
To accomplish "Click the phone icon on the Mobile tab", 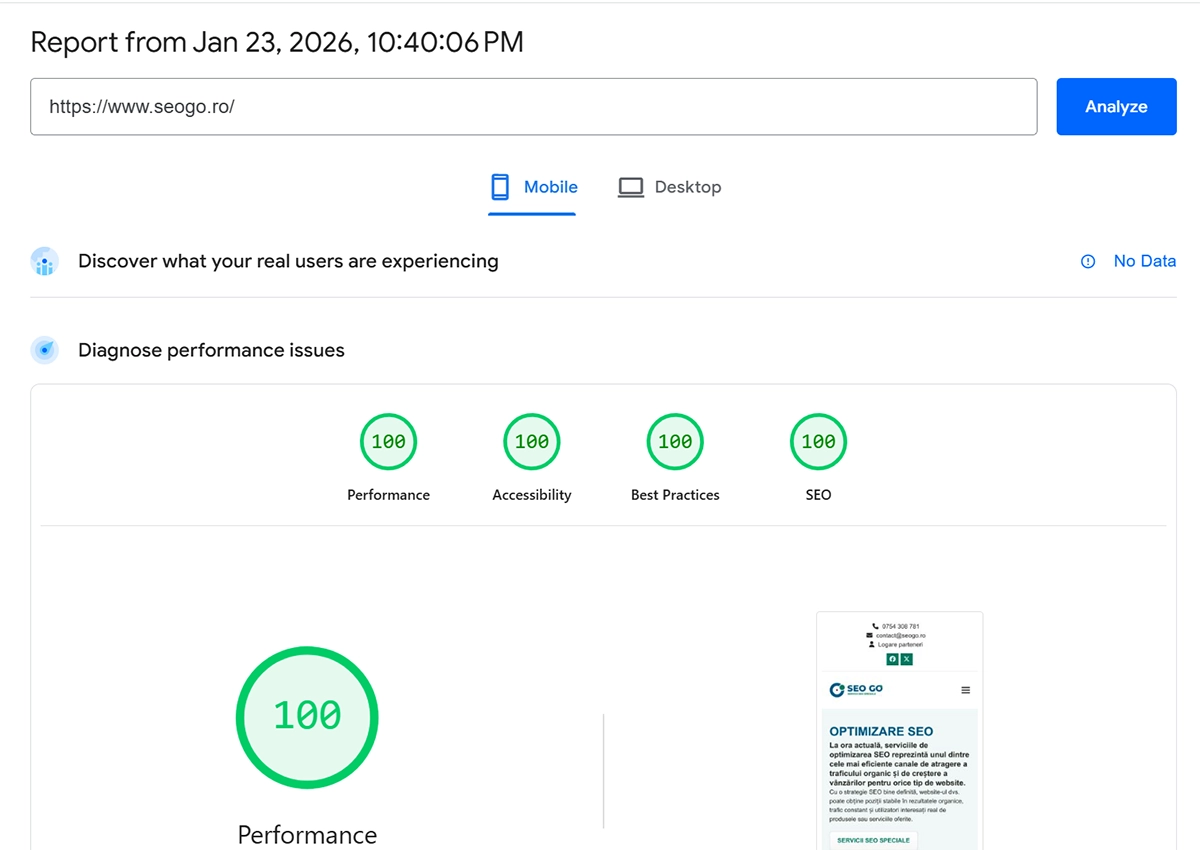I will tap(499, 186).
